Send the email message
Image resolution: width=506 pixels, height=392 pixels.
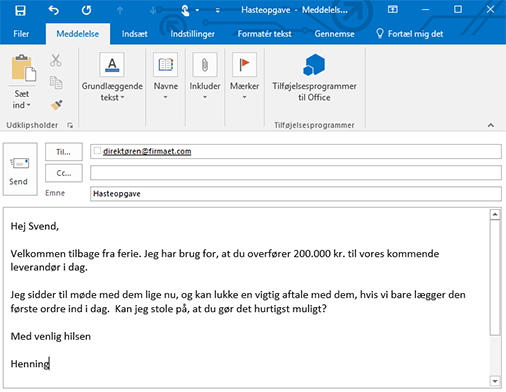point(20,169)
